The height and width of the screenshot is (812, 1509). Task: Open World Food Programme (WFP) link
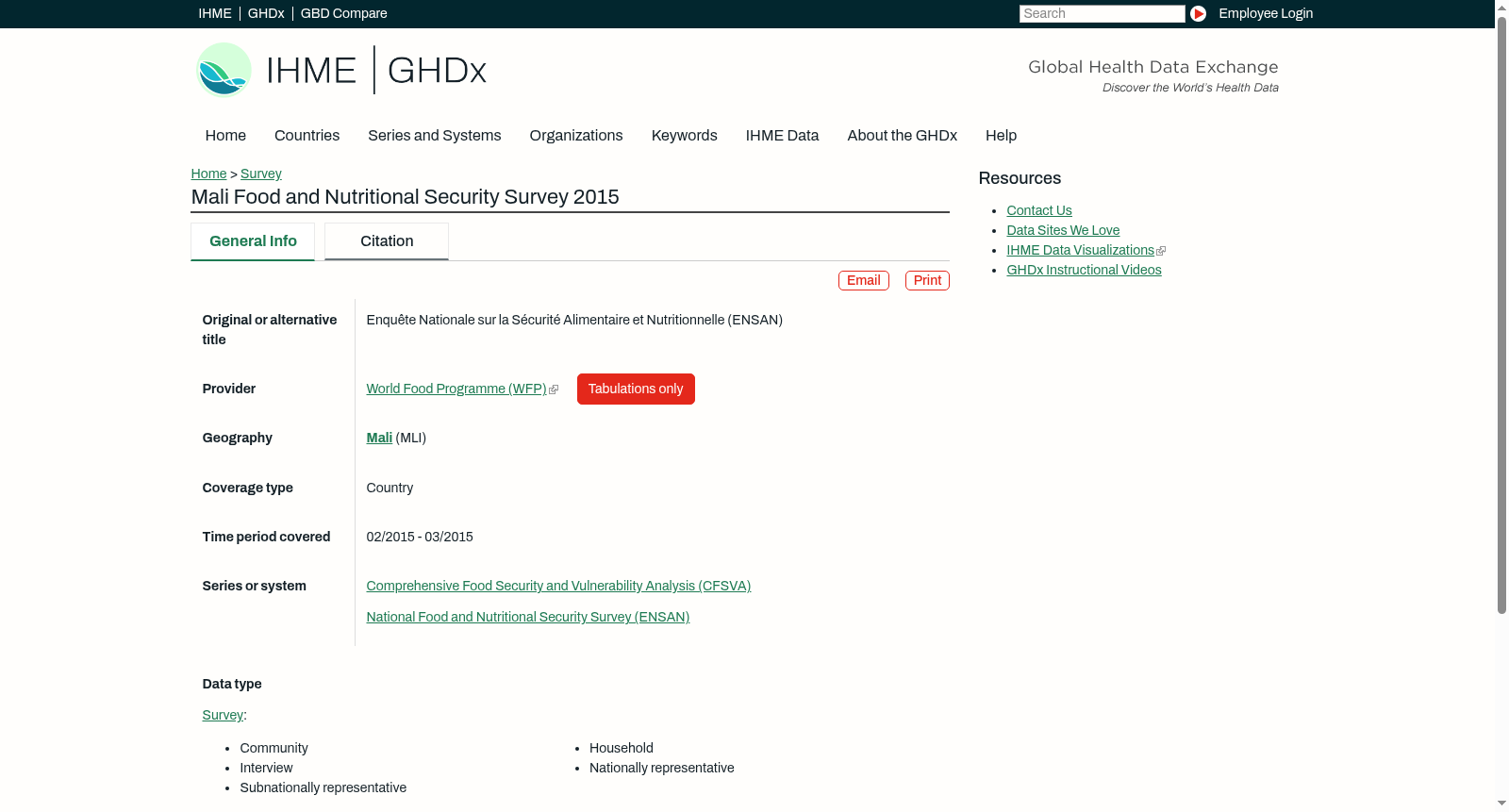tap(456, 389)
